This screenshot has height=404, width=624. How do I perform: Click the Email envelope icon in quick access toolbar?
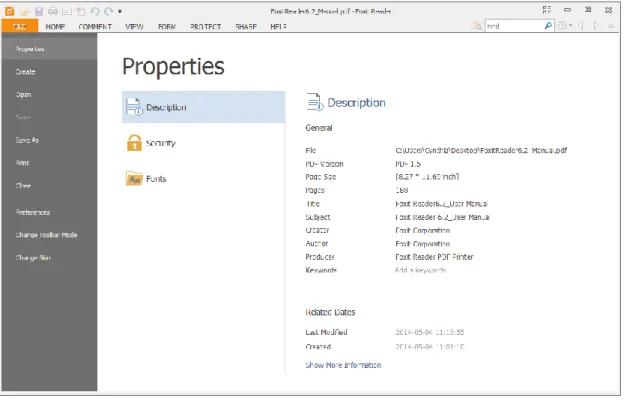(67, 12)
